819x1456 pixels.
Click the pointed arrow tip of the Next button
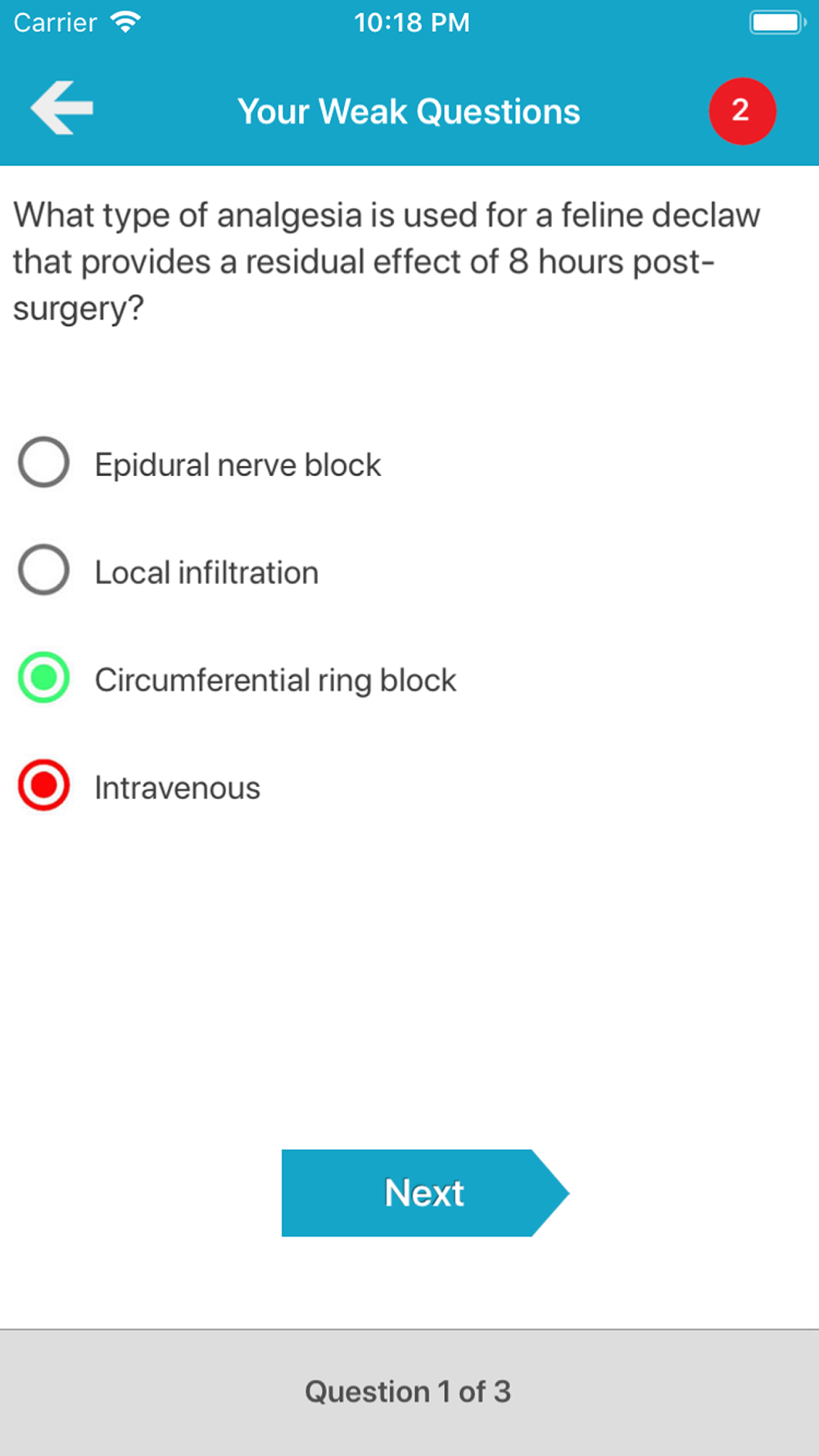click(x=551, y=1192)
